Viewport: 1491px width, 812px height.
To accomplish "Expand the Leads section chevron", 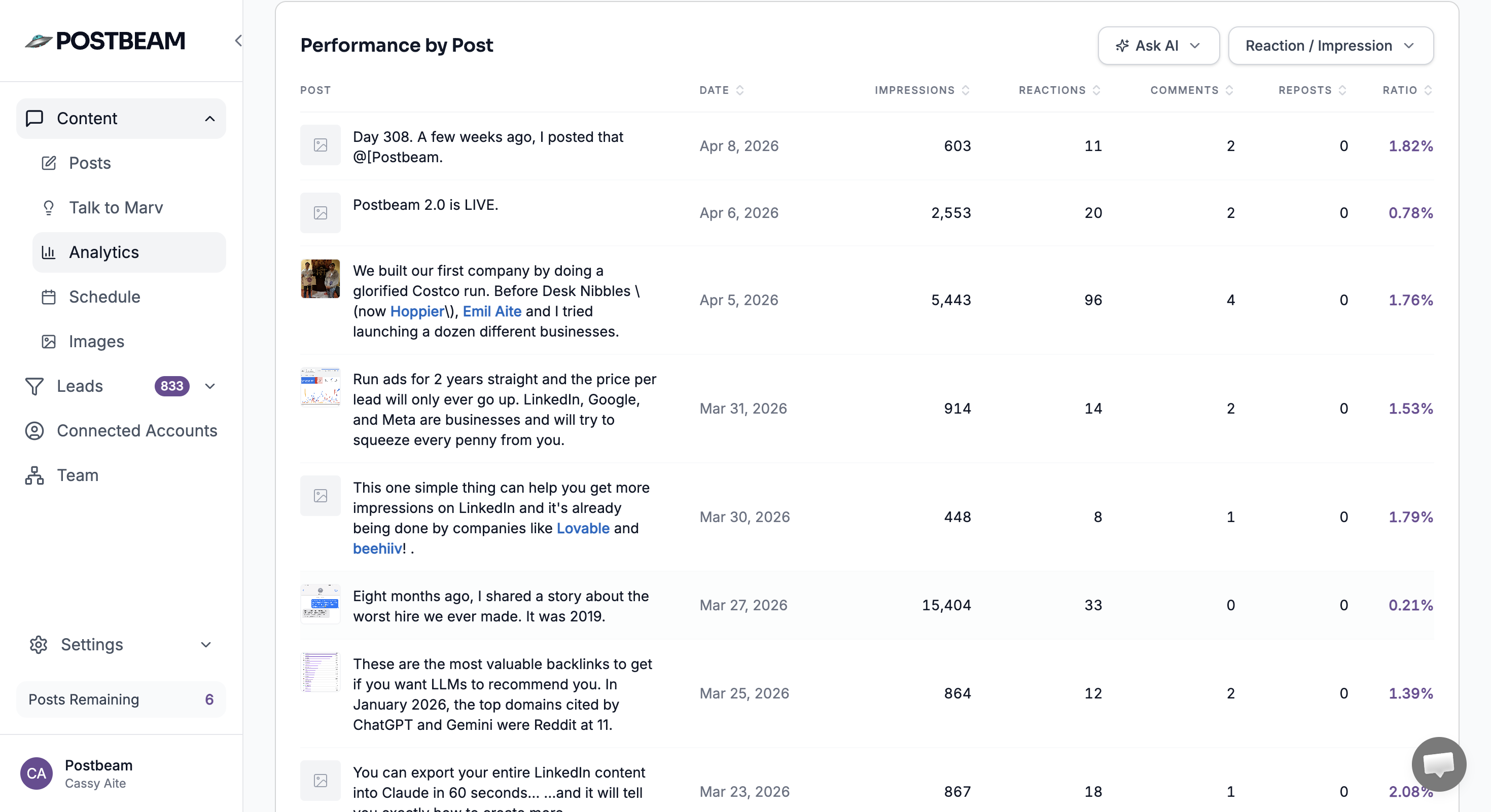I will [x=210, y=386].
